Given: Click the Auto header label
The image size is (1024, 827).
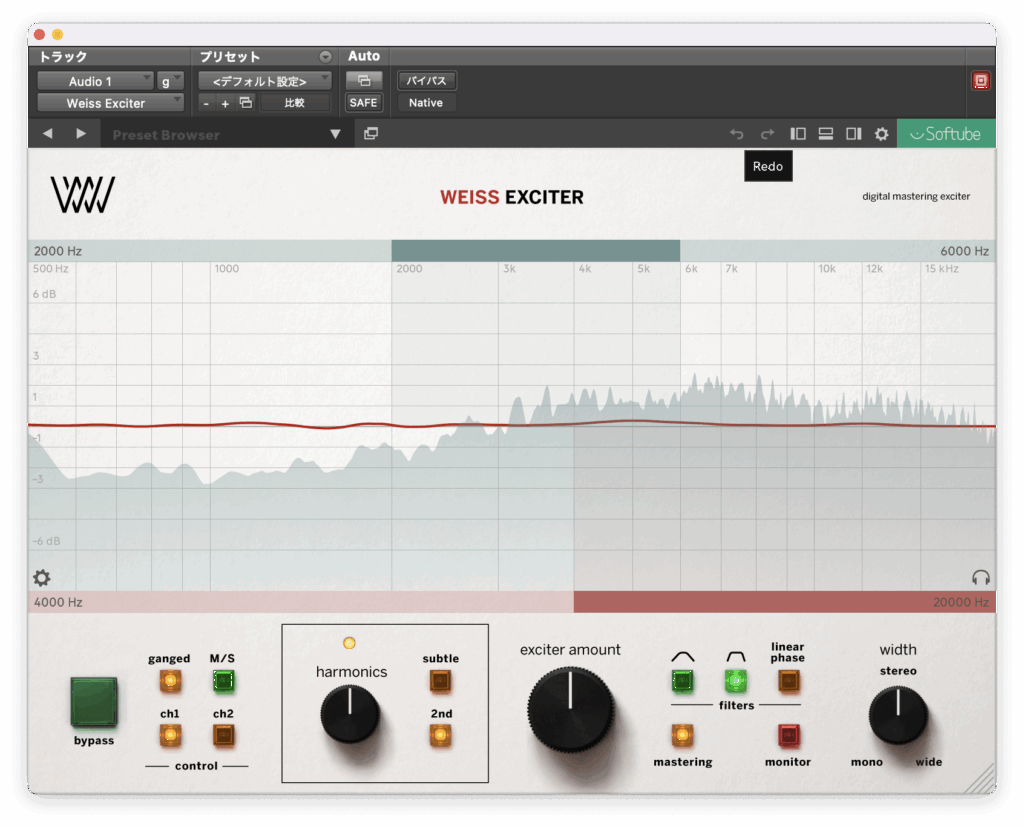Looking at the screenshot, I should pyautogui.click(x=364, y=56).
